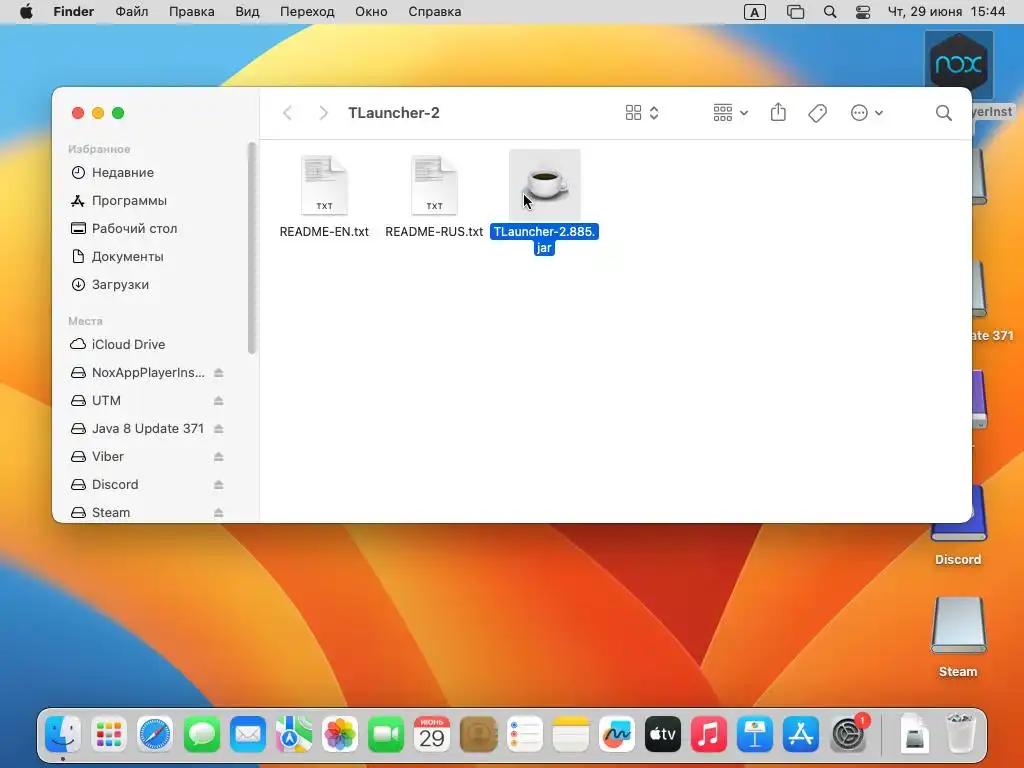The image size is (1024, 768).
Task: Open Music from the Dock
Action: [x=709, y=734]
